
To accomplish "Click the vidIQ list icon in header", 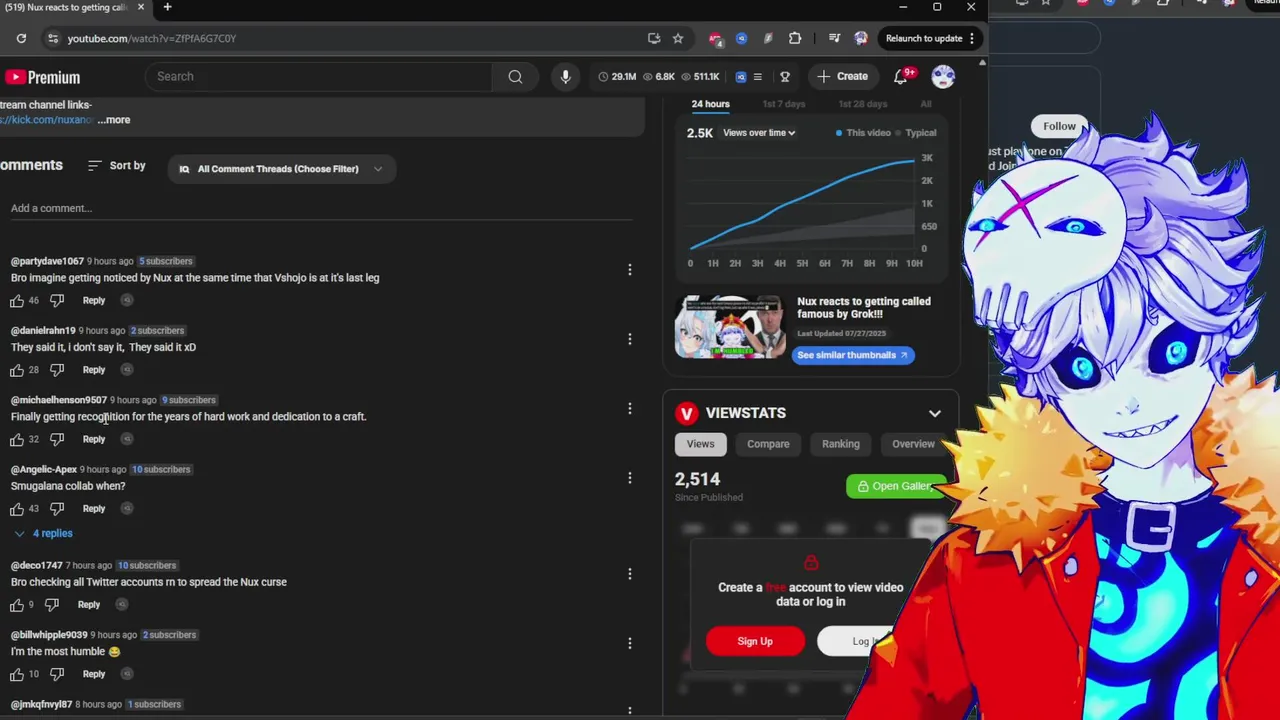I will coord(757,76).
